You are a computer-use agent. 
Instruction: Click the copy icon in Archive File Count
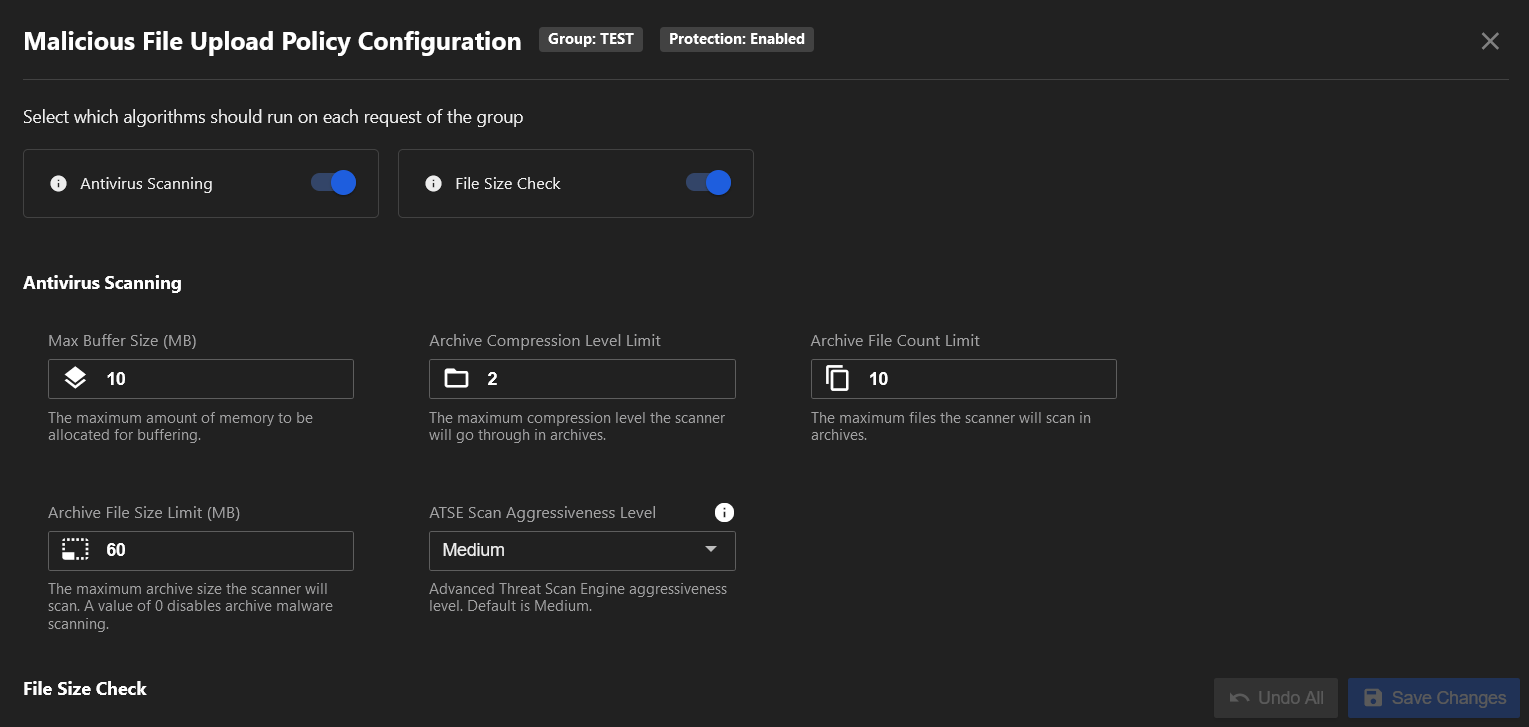pos(837,378)
